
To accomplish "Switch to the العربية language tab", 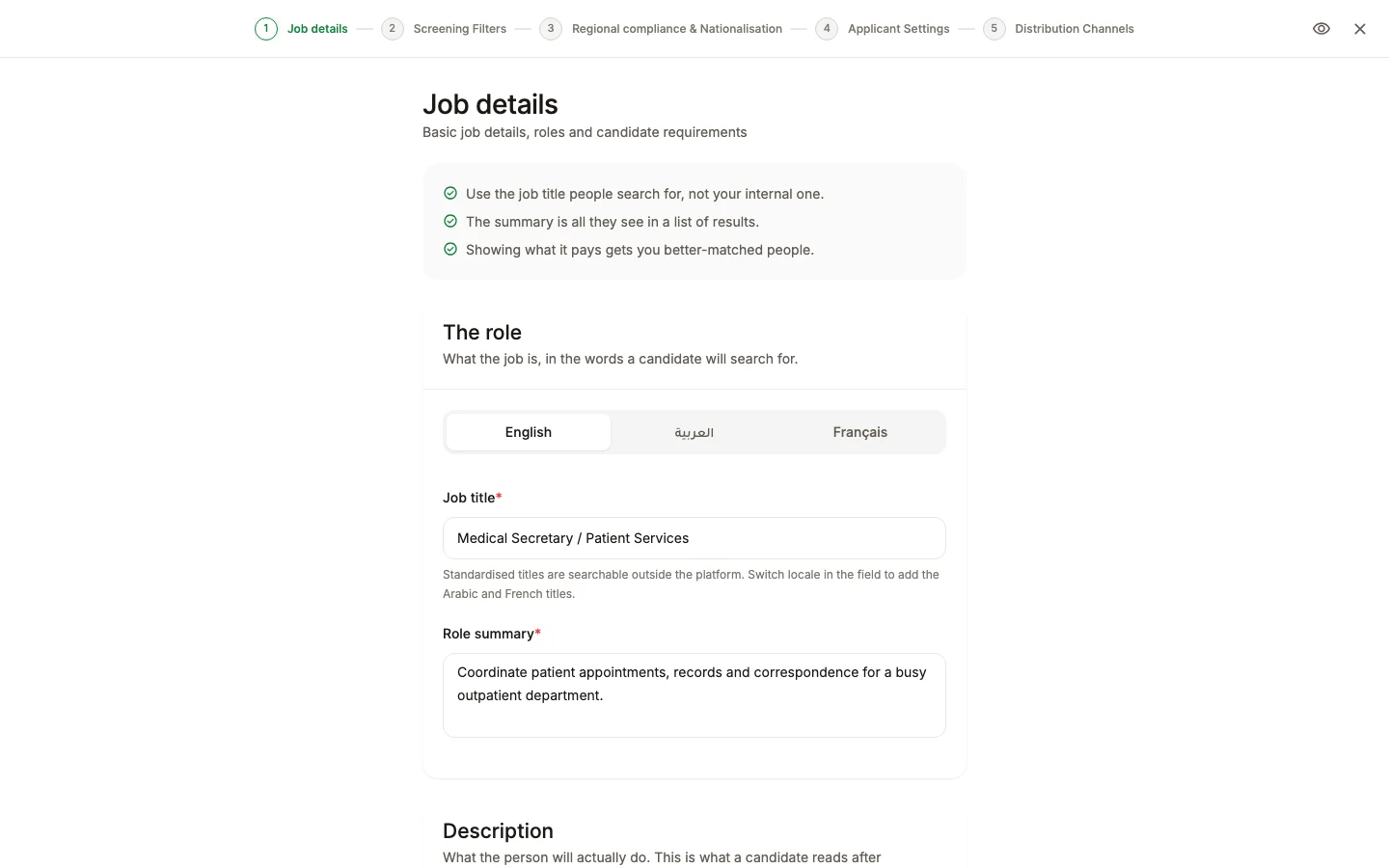I will tap(694, 432).
